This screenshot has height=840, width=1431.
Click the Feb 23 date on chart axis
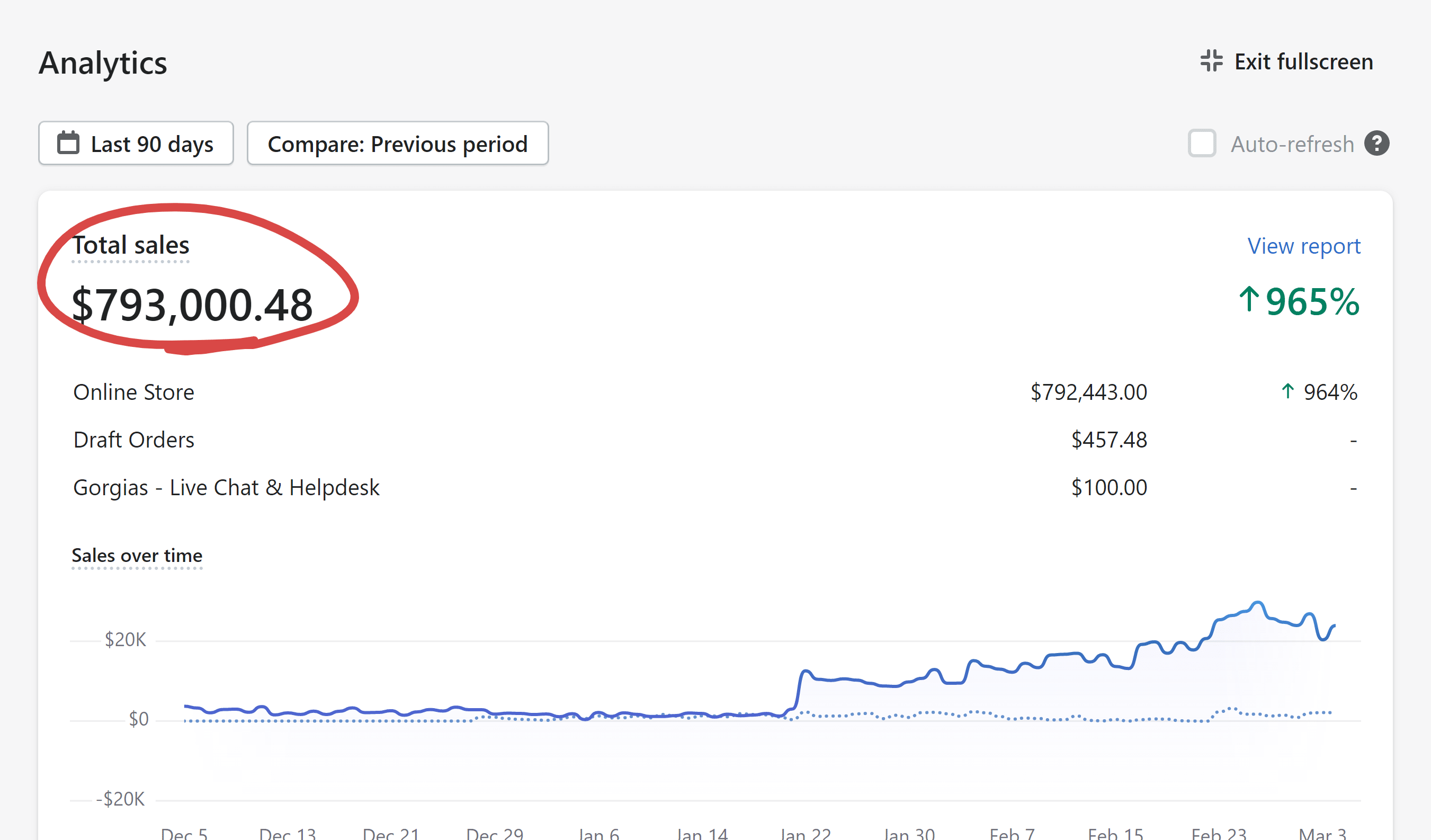pyautogui.click(x=1219, y=833)
